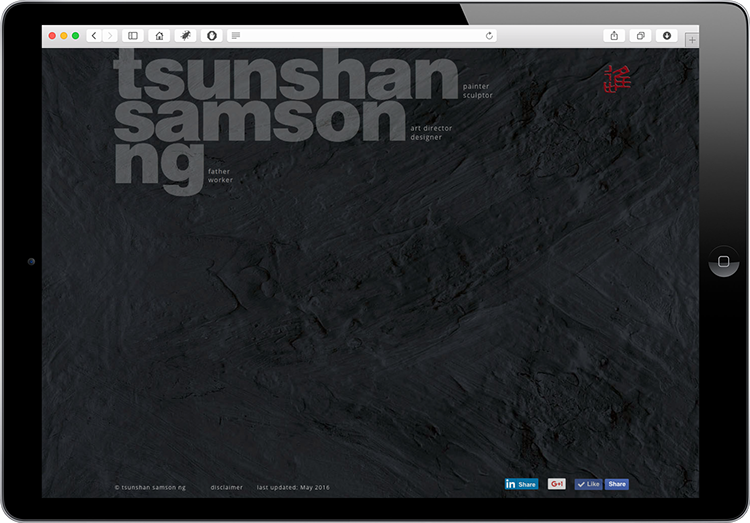Open the round shield extension icon
This screenshot has height=523, width=750.
pos(212,36)
